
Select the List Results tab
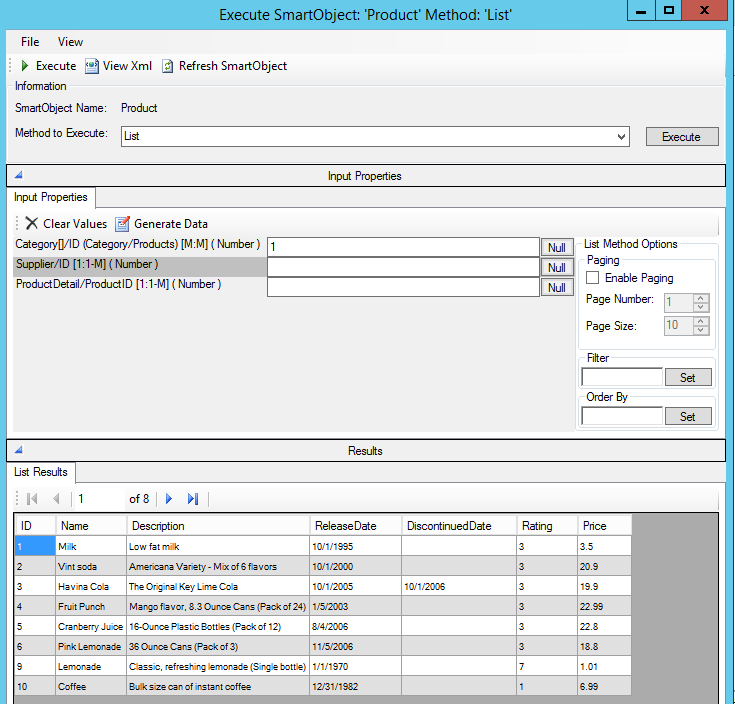(41, 472)
